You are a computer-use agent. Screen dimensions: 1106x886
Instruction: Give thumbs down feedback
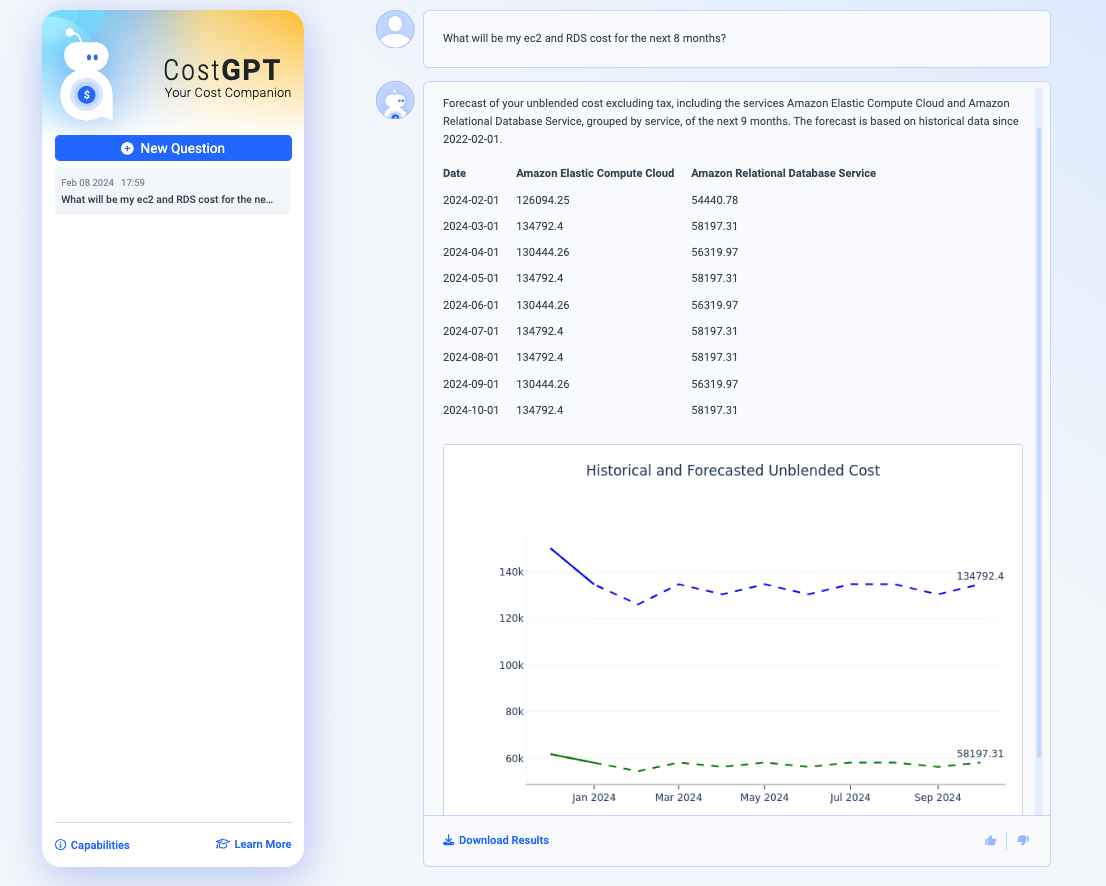click(x=1023, y=840)
